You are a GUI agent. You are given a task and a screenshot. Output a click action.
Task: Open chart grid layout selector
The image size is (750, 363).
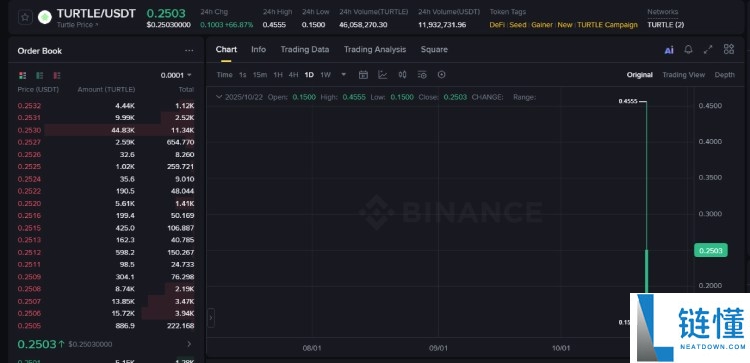tap(728, 49)
